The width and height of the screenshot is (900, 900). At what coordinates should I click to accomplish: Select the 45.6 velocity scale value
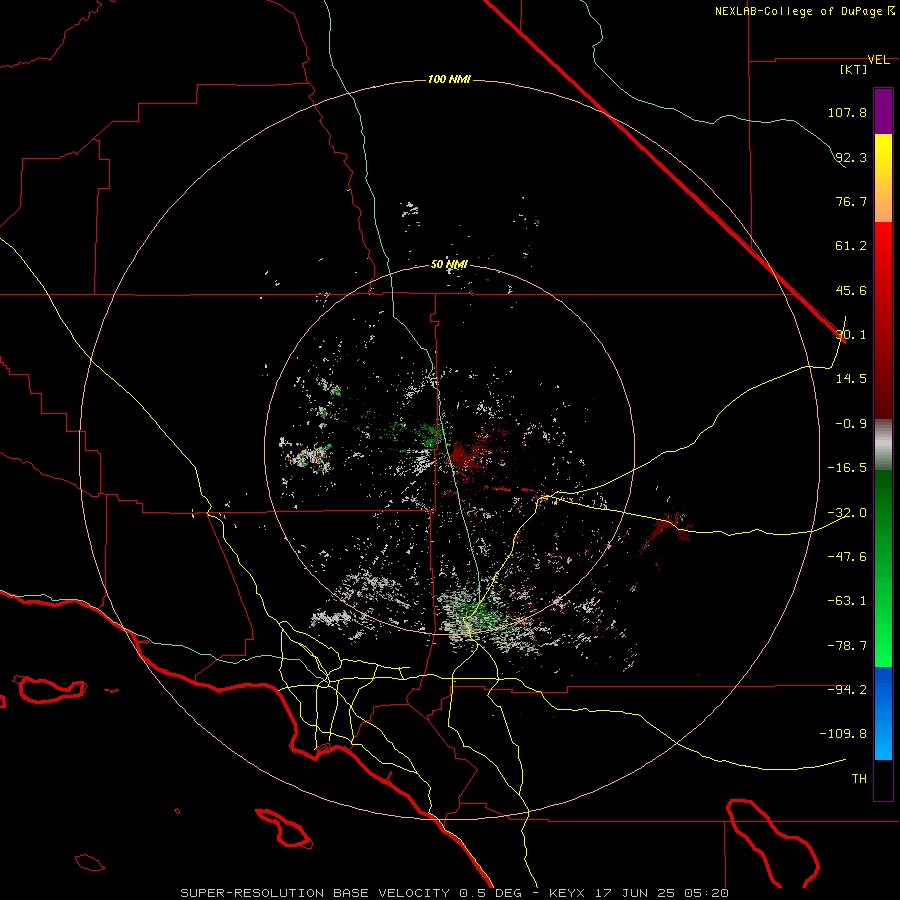click(851, 290)
